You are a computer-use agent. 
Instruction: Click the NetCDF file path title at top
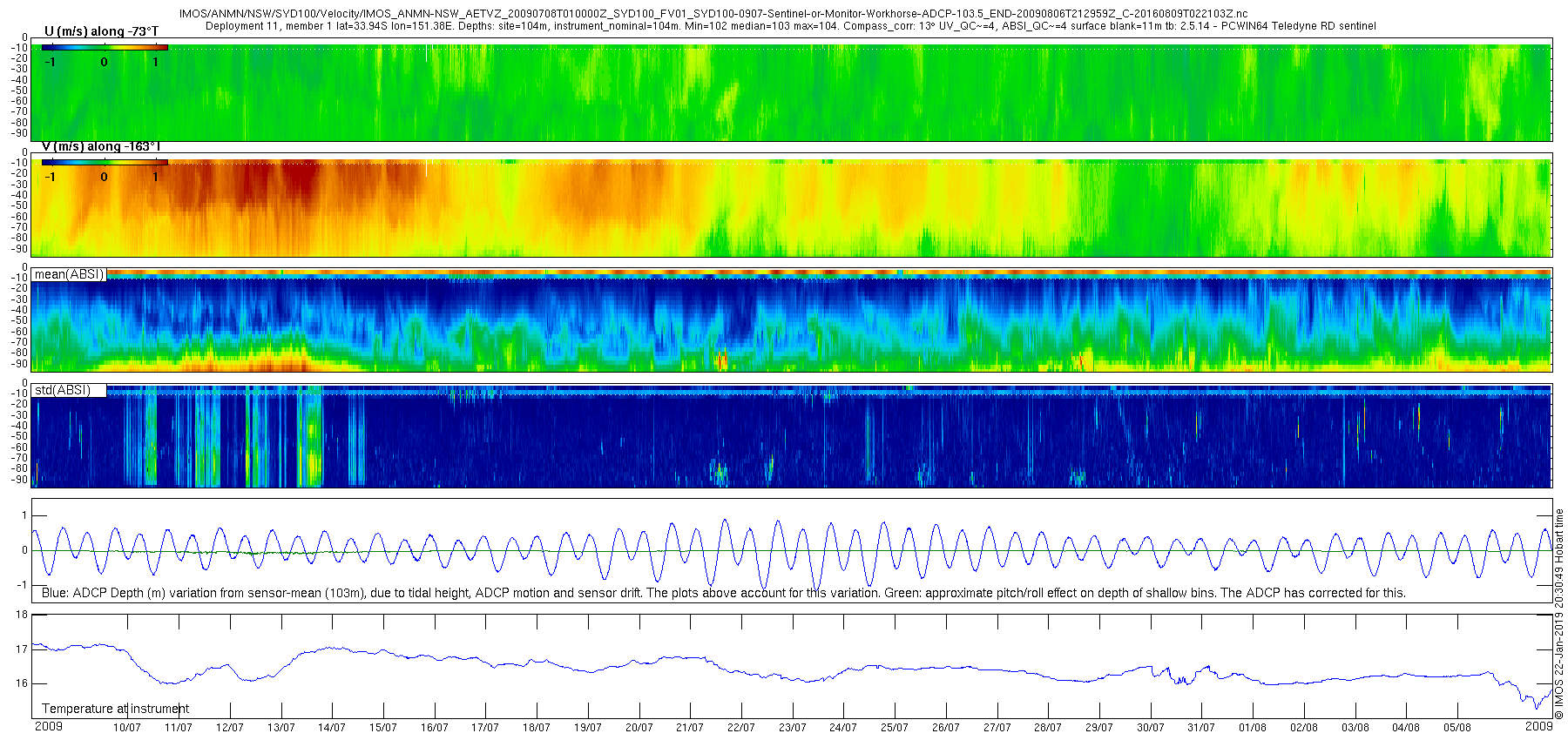click(713, 14)
